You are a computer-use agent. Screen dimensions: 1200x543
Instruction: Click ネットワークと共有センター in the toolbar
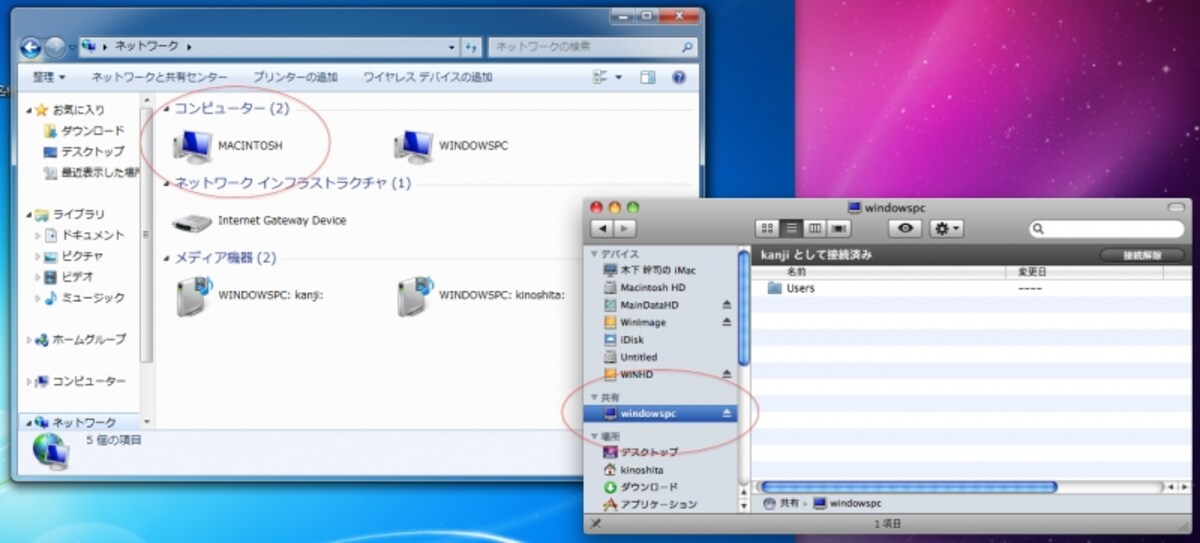pos(159,77)
